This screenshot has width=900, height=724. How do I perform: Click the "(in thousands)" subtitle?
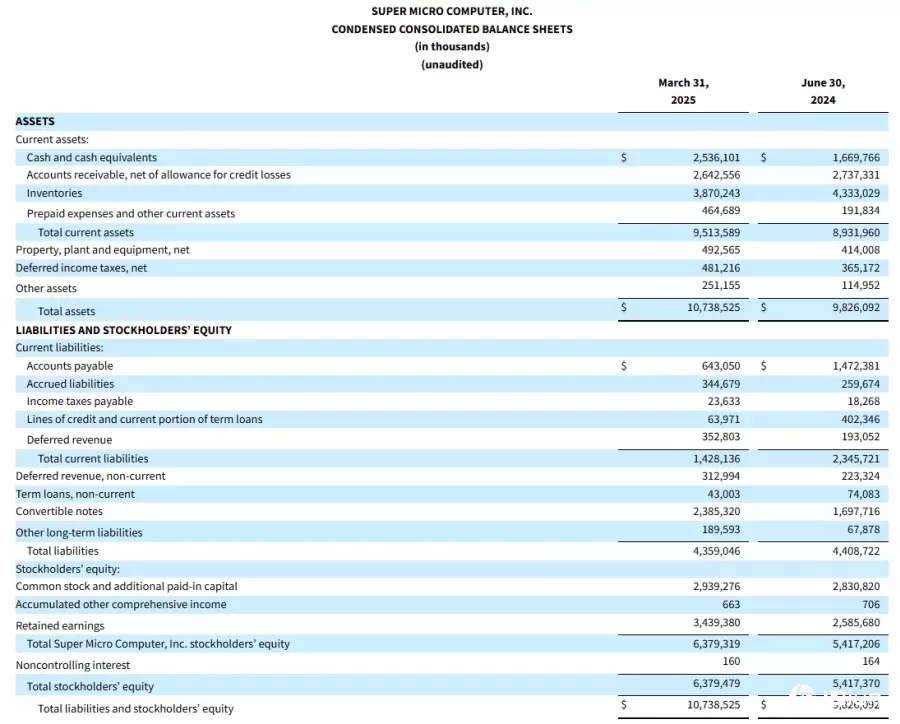click(452, 47)
